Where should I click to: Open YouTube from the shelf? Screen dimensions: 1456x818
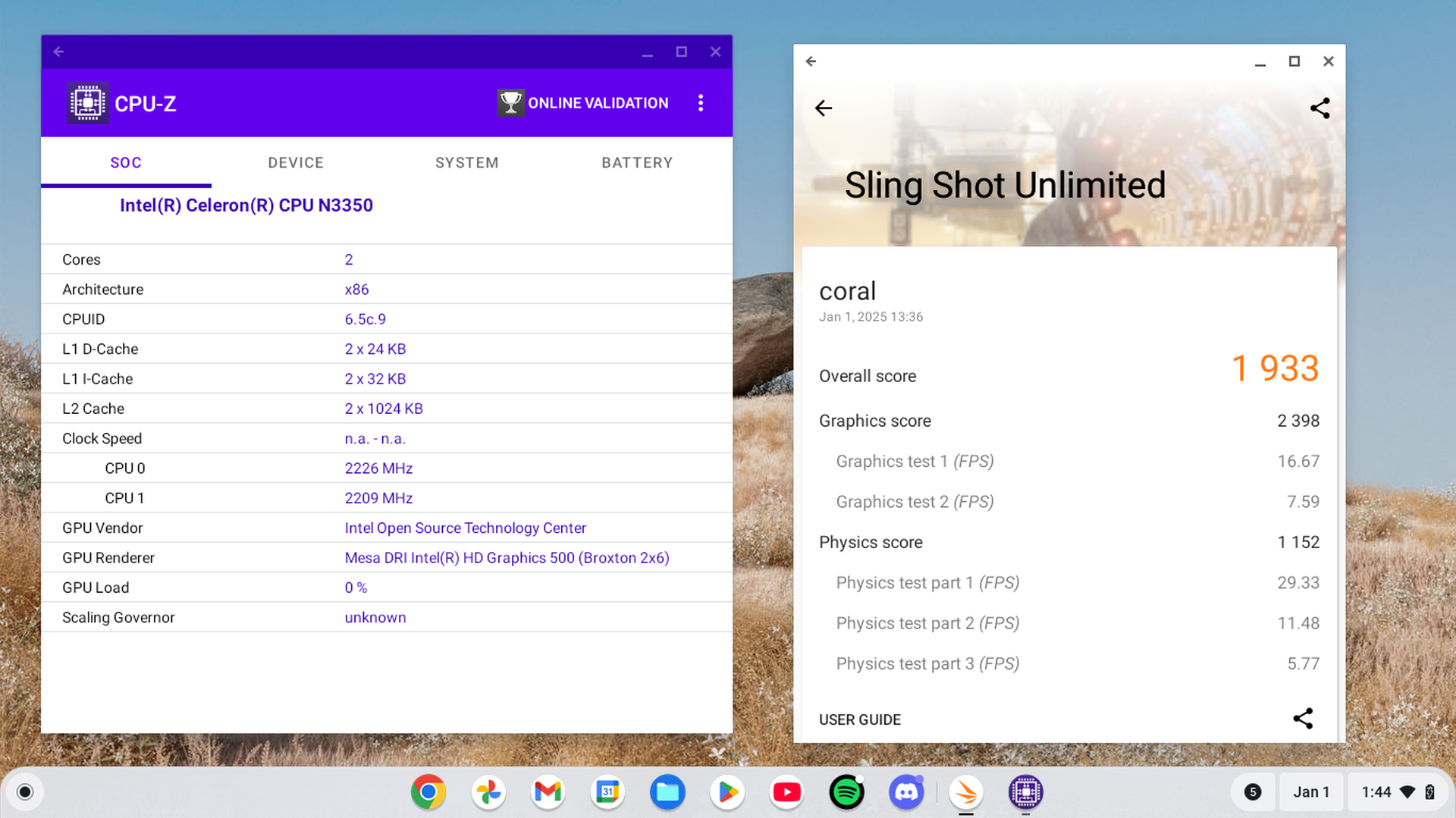(786, 792)
